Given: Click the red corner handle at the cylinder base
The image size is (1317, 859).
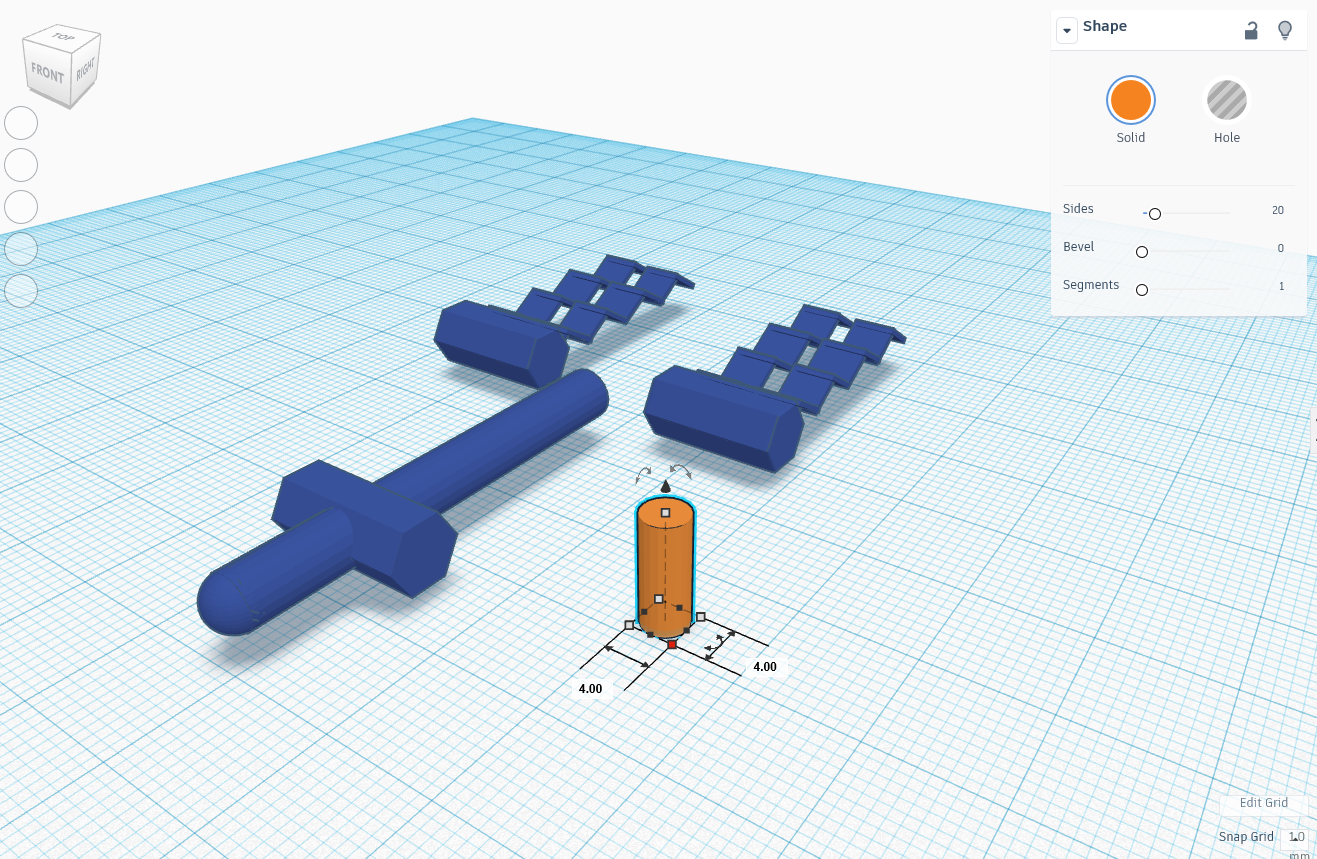Looking at the screenshot, I should [672, 645].
